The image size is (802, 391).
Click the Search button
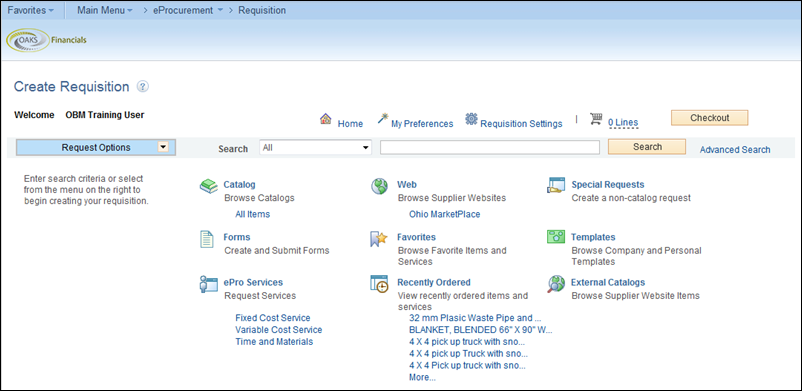click(647, 147)
